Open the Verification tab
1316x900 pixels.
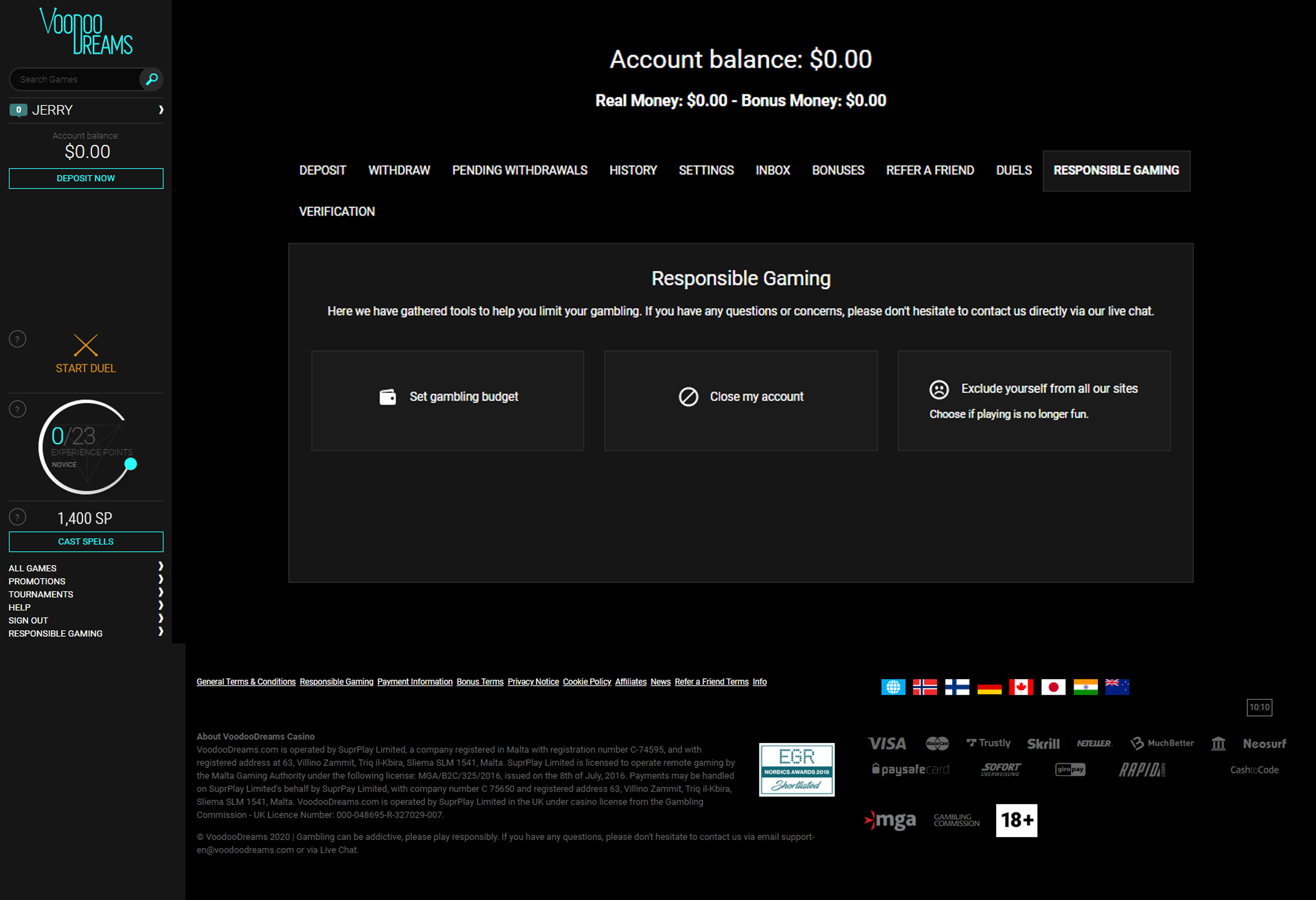337,212
